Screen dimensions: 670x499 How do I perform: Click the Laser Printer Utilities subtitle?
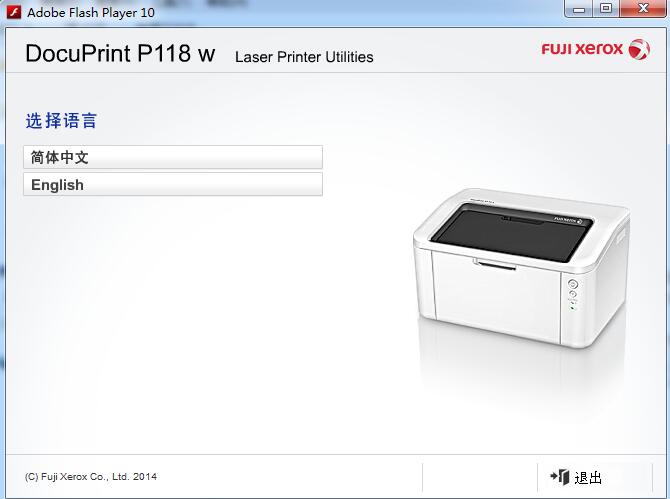304,57
